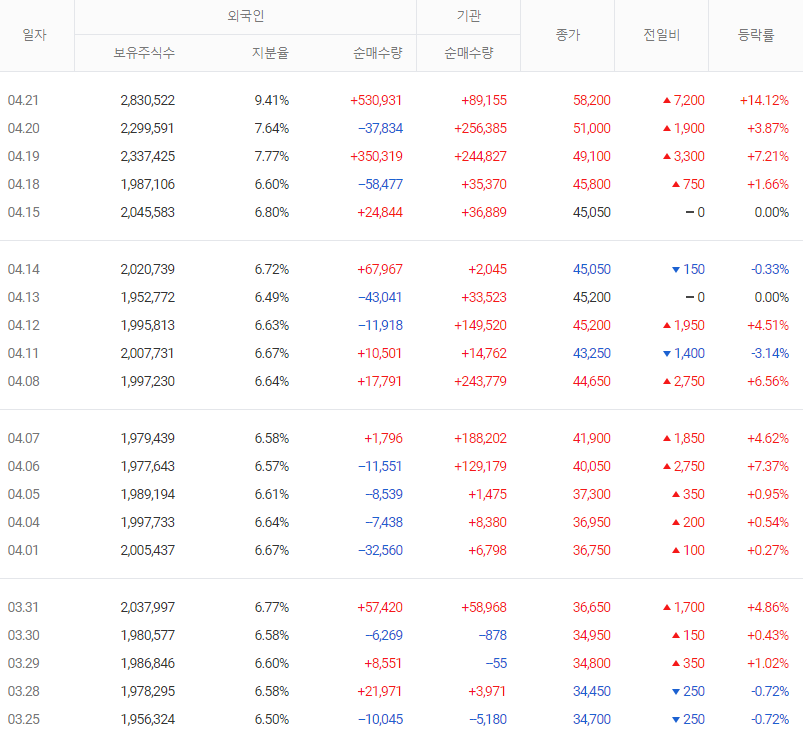
Task: Select the 04.08 date cell
Action: coord(23,381)
